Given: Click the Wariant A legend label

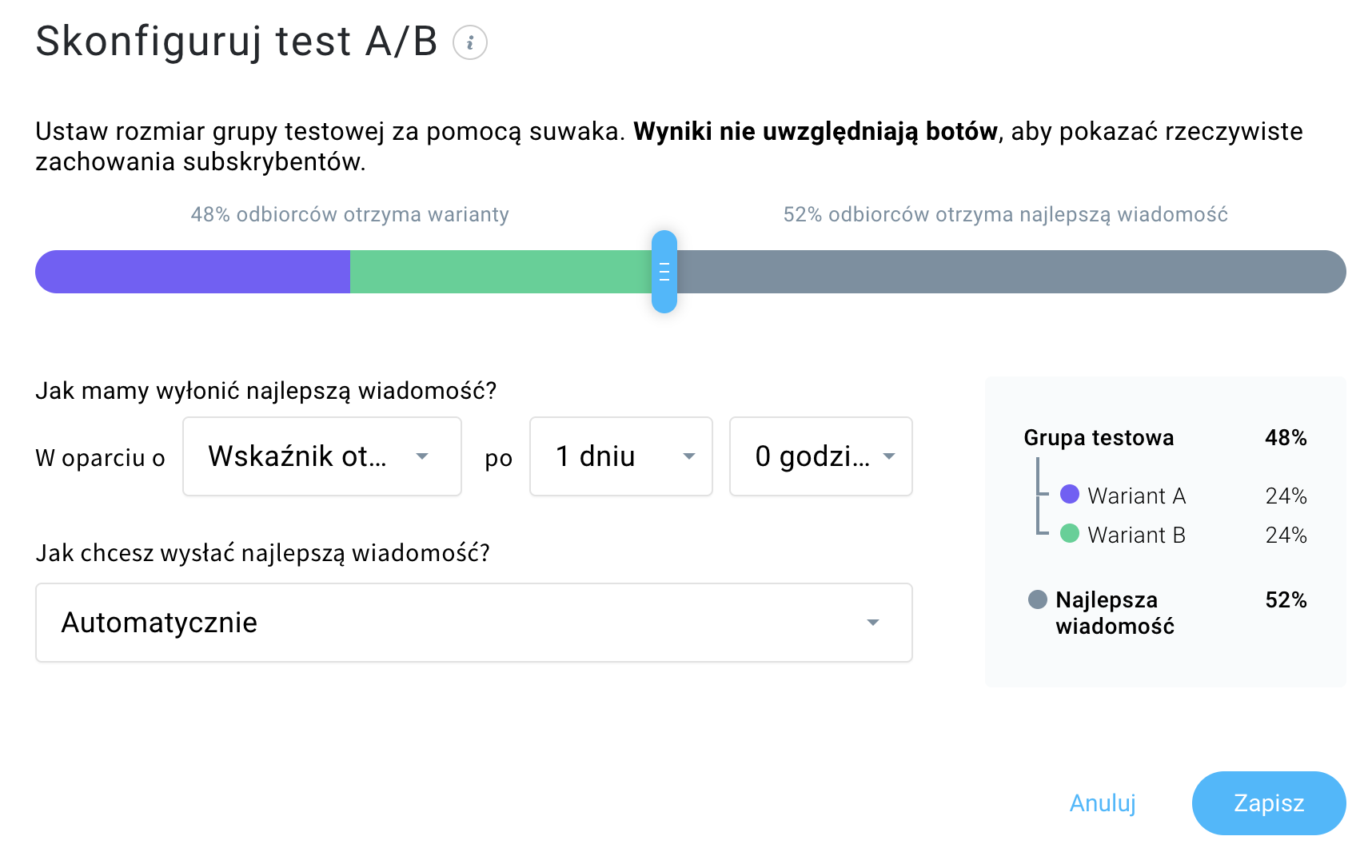Looking at the screenshot, I should (1136, 496).
